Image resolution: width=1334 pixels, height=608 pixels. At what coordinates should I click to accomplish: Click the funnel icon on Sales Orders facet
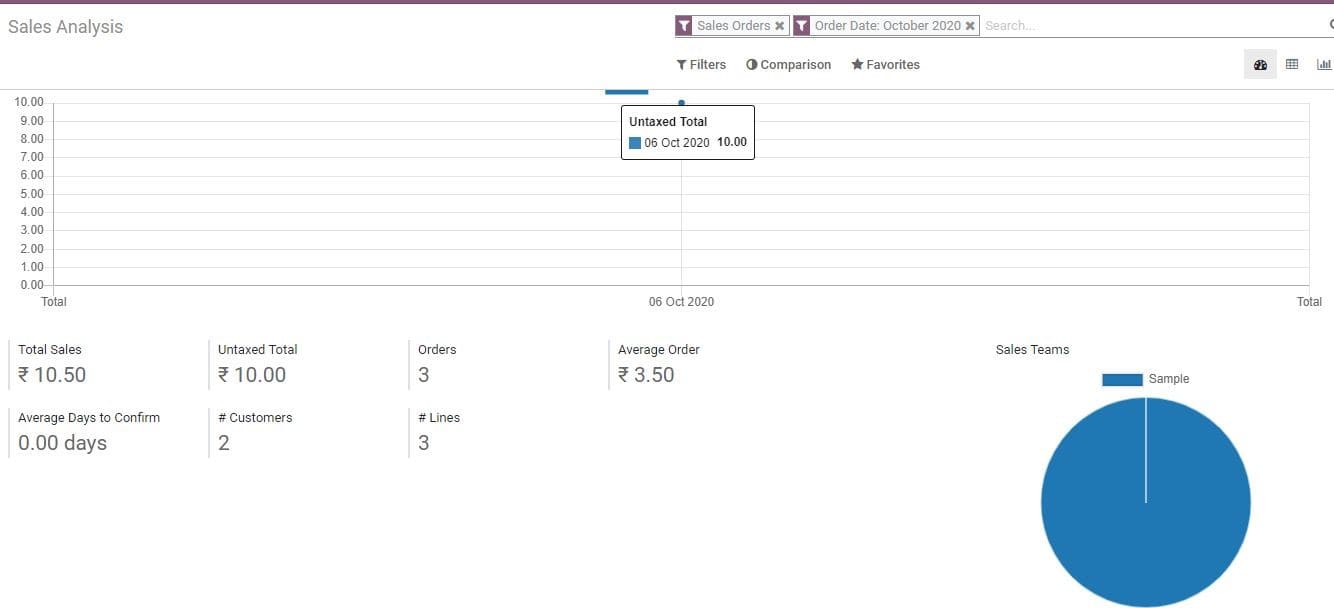(686, 25)
